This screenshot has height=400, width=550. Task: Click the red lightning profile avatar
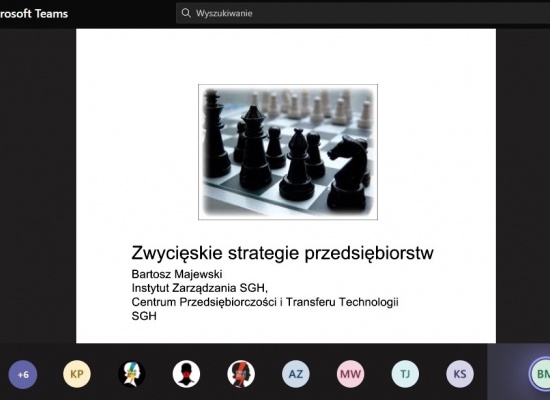coord(241,374)
